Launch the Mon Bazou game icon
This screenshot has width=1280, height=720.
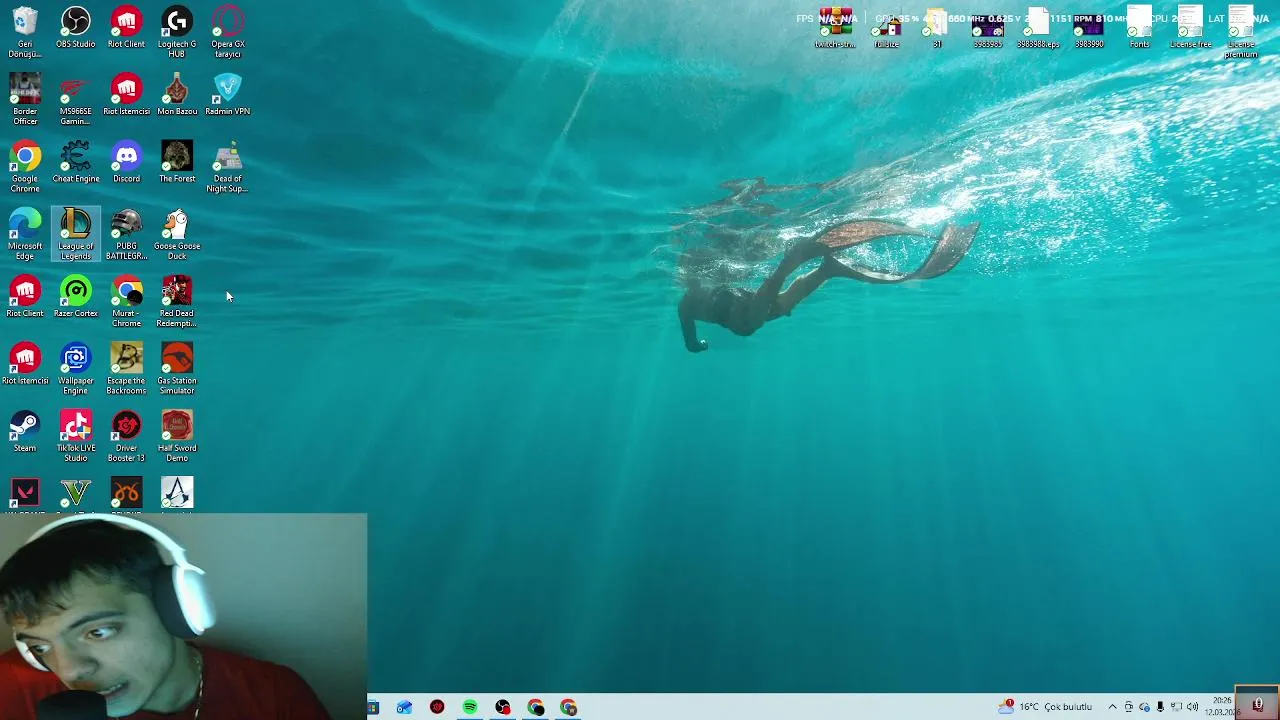[177, 95]
